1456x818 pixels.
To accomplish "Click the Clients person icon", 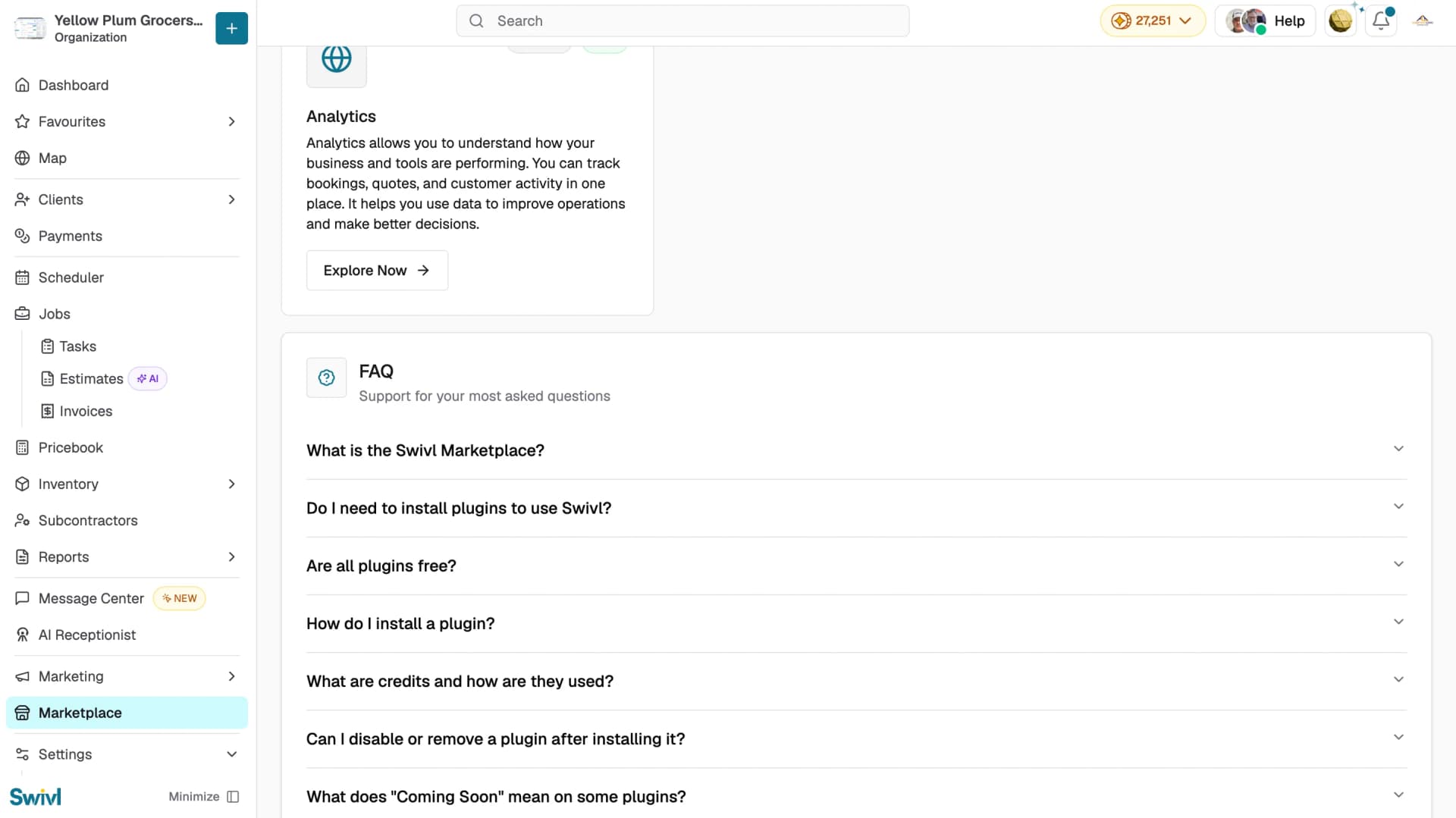I will coord(23,199).
